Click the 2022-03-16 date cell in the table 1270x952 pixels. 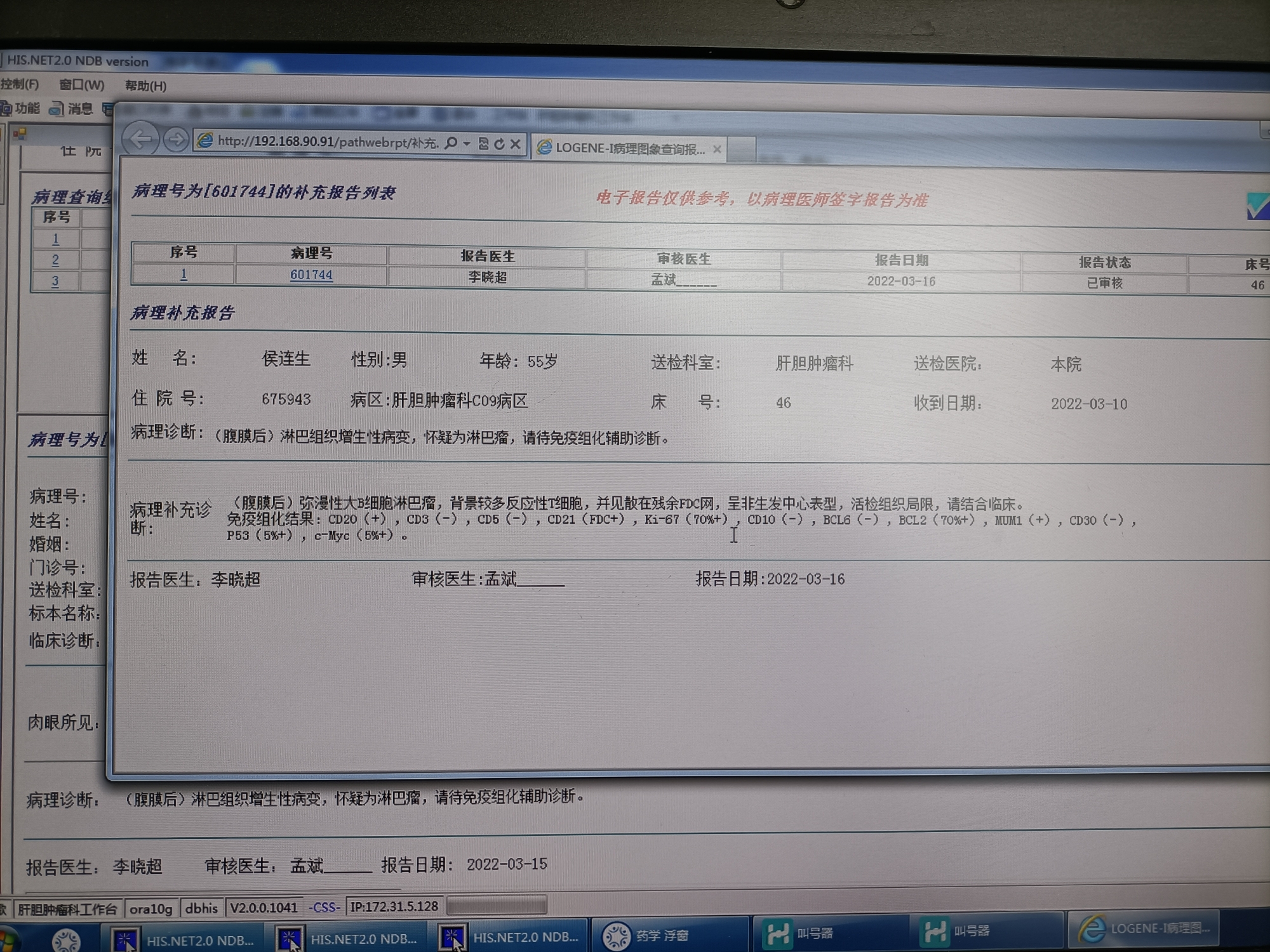pyautogui.click(x=901, y=281)
